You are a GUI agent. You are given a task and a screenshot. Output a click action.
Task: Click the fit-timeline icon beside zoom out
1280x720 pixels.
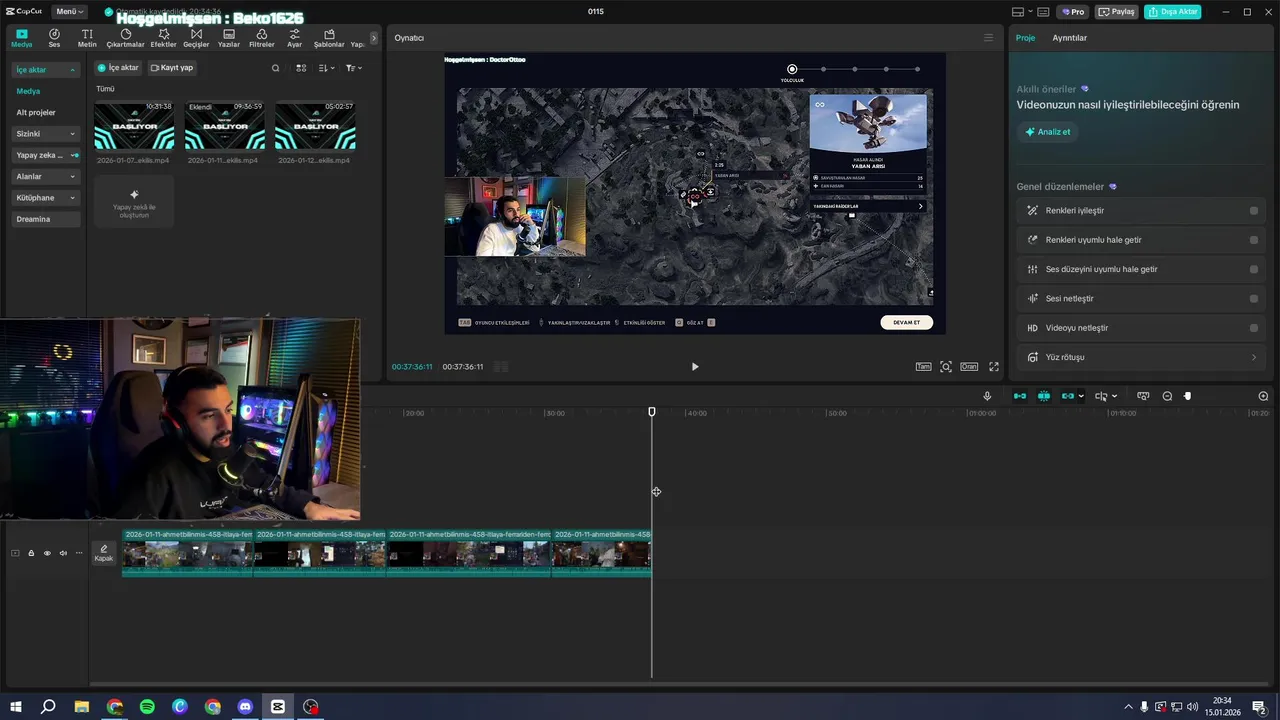1143,396
